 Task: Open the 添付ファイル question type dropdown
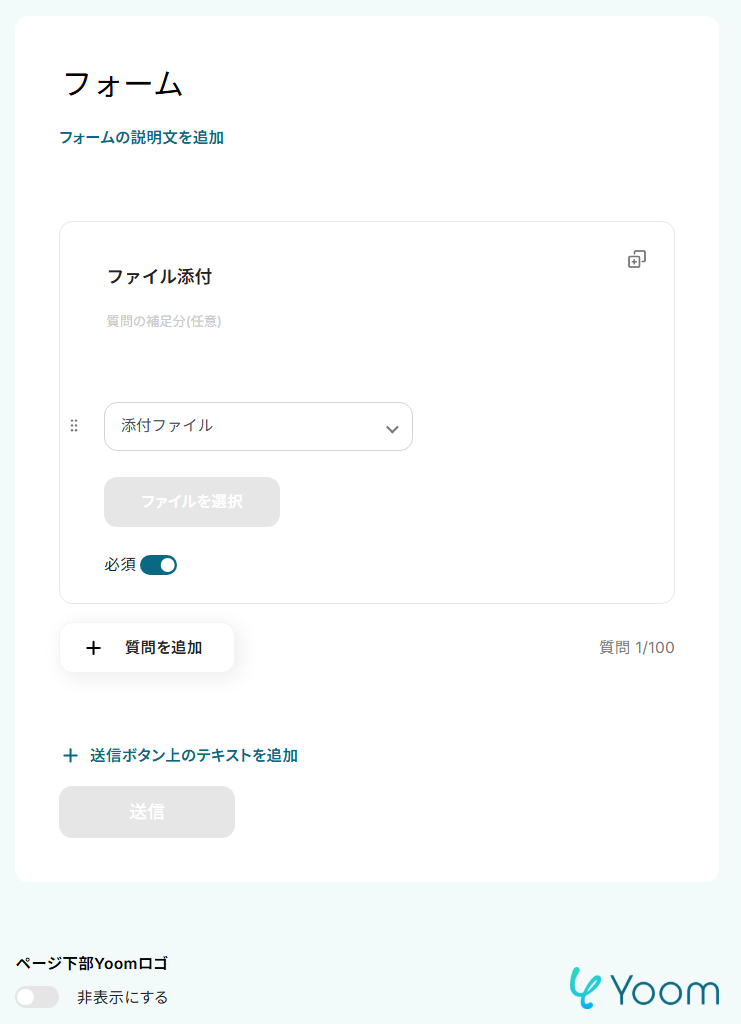coord(258,426)
